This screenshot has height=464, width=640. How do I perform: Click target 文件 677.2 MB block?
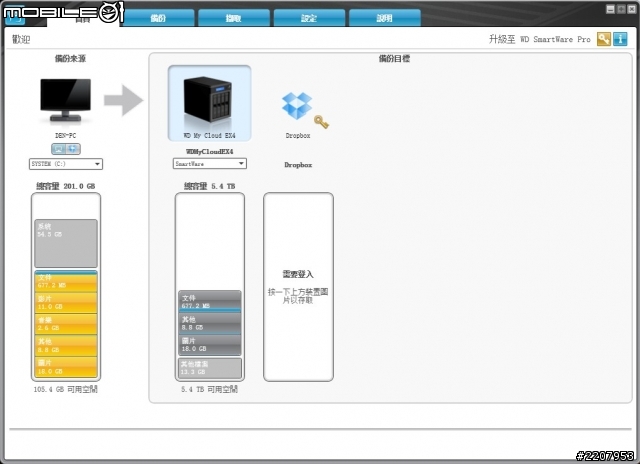tap(210, 301)
